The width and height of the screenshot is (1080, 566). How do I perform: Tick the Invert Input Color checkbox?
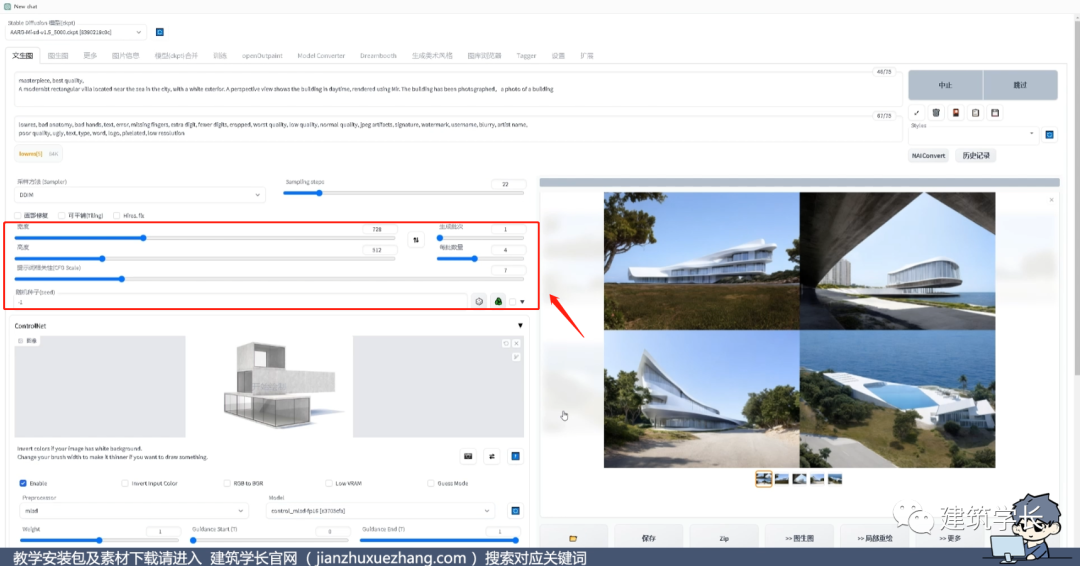click(125, 483)
